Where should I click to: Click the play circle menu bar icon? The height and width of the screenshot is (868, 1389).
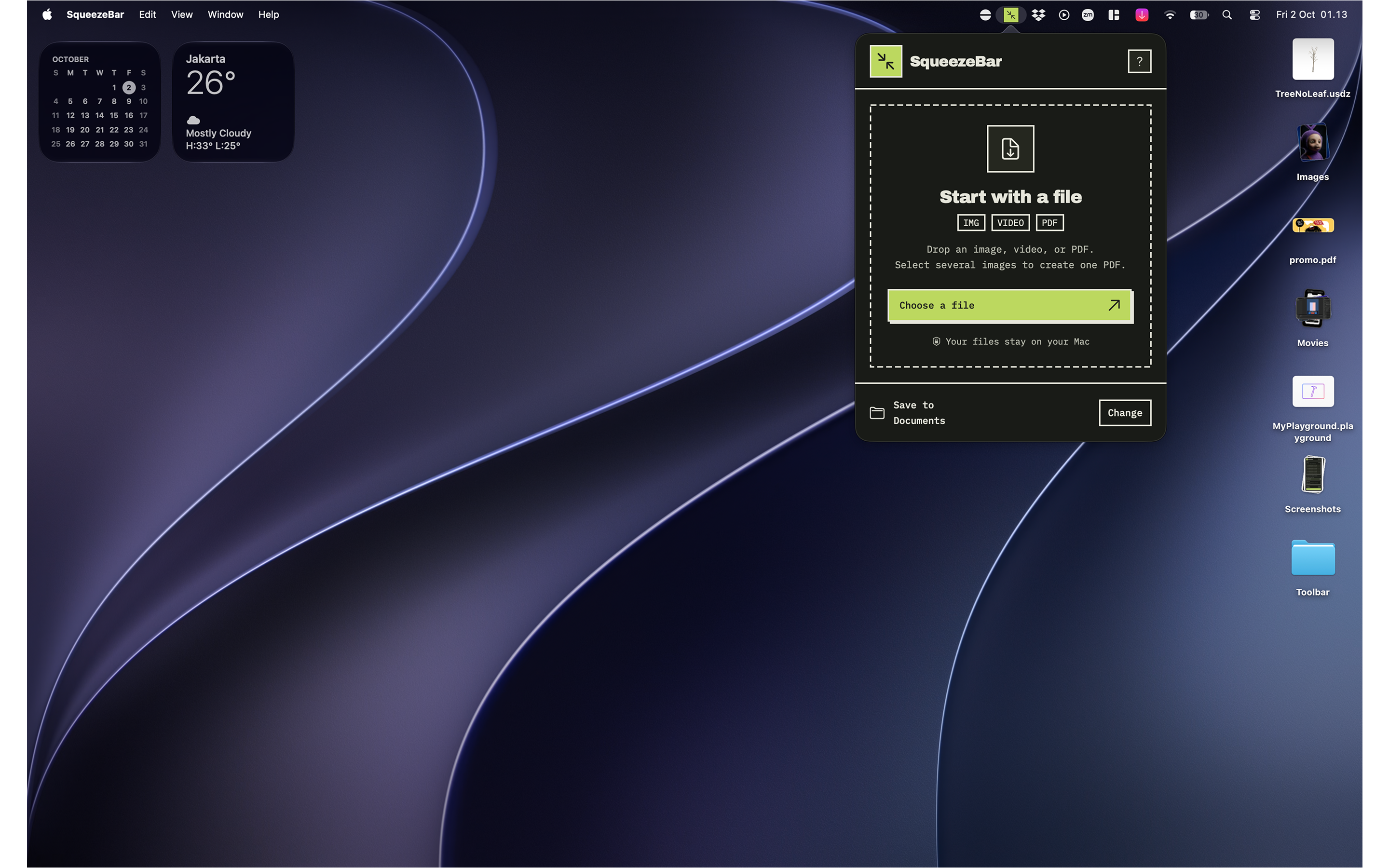tap(1063, 15)
